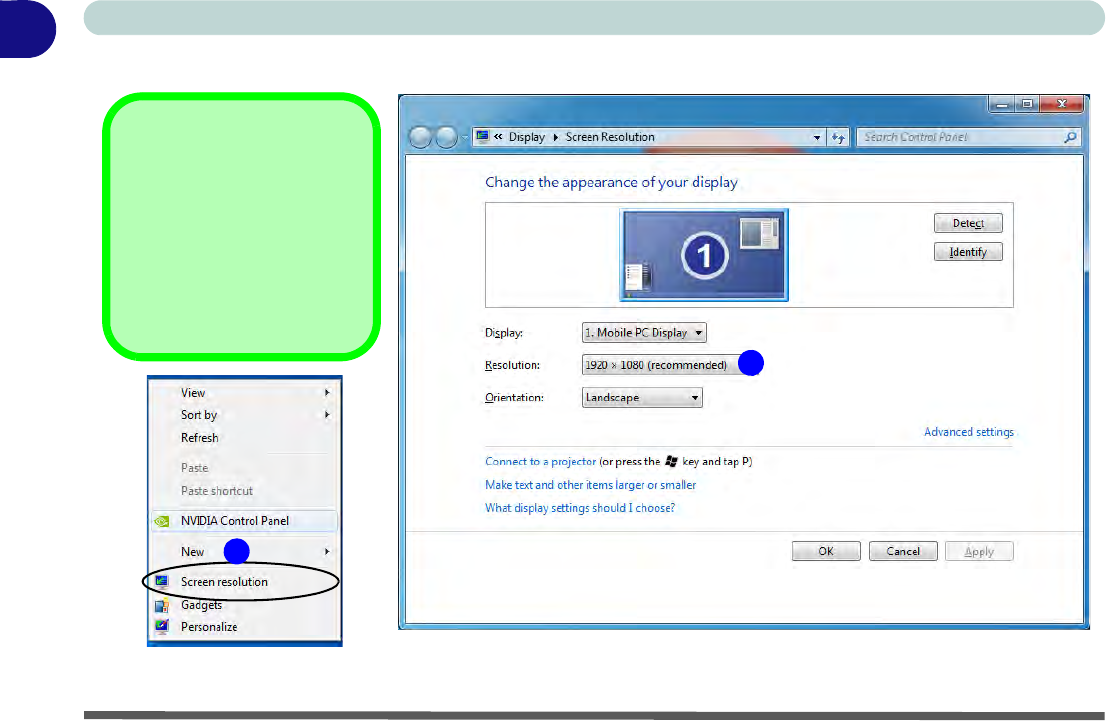Click the forward navigation arrow button
This screenshot has height=721, width=1106.
(x=446, y=137)
